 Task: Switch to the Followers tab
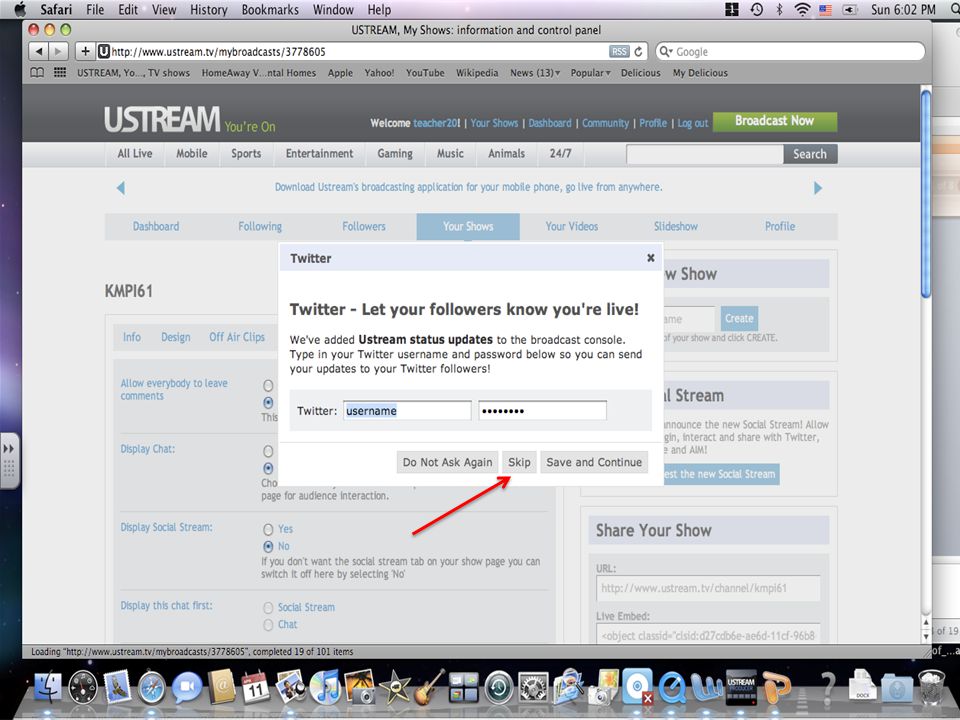364,227
